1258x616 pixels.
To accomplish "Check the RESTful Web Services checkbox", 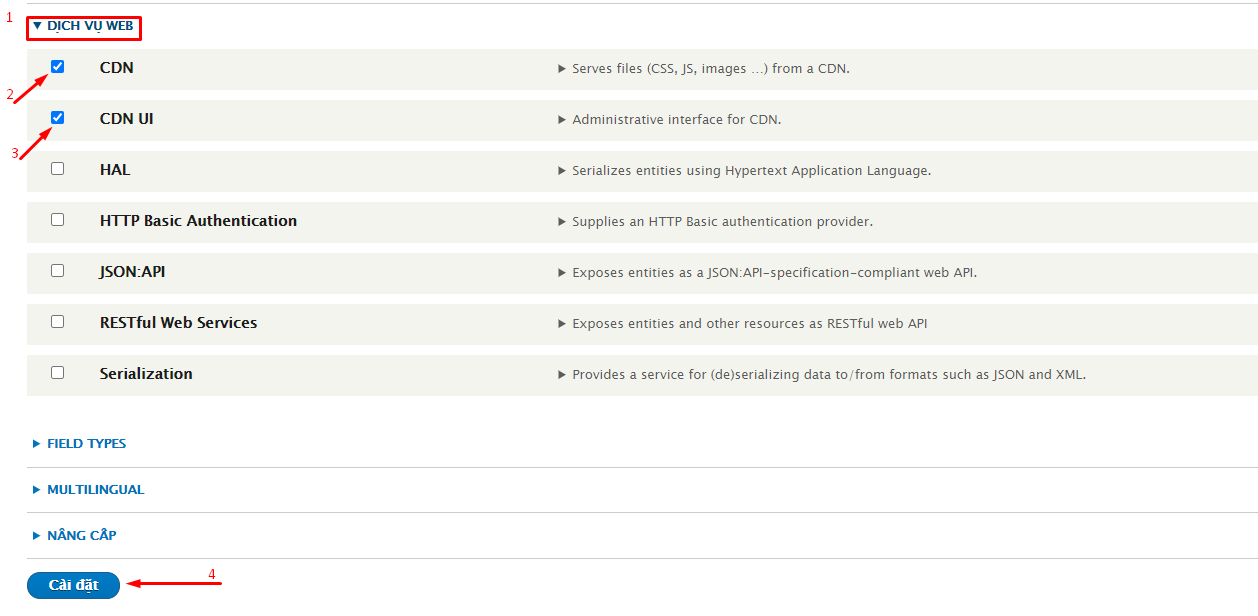I will point(58,322).
